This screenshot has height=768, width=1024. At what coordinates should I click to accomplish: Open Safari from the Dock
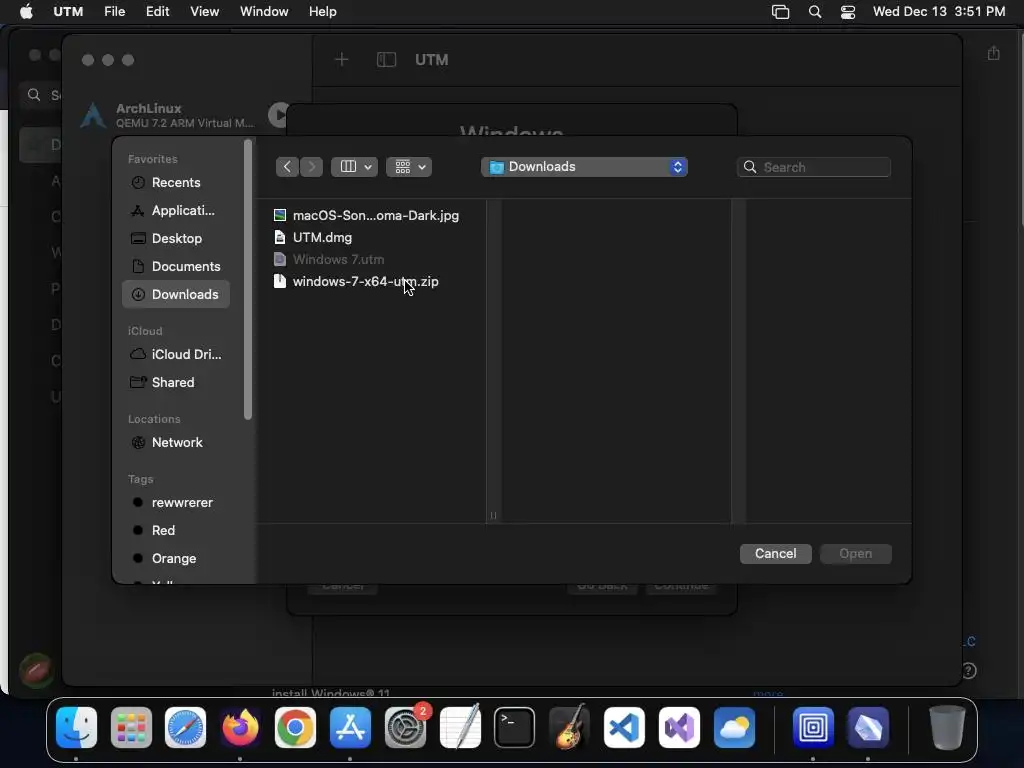click(185, 728)
